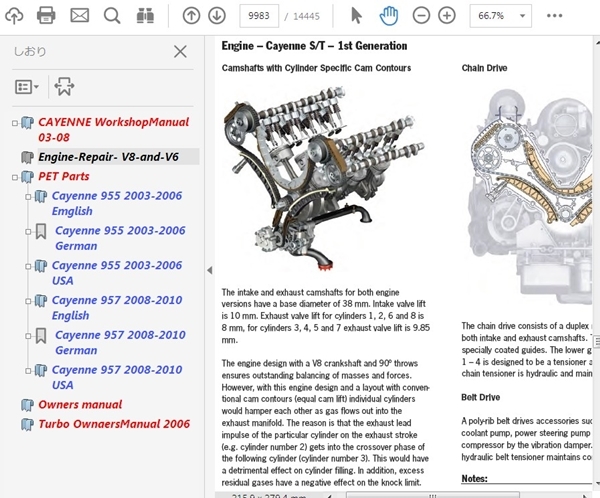Open the search magnifier tool
Screen dimensions: 600x498
112,16
